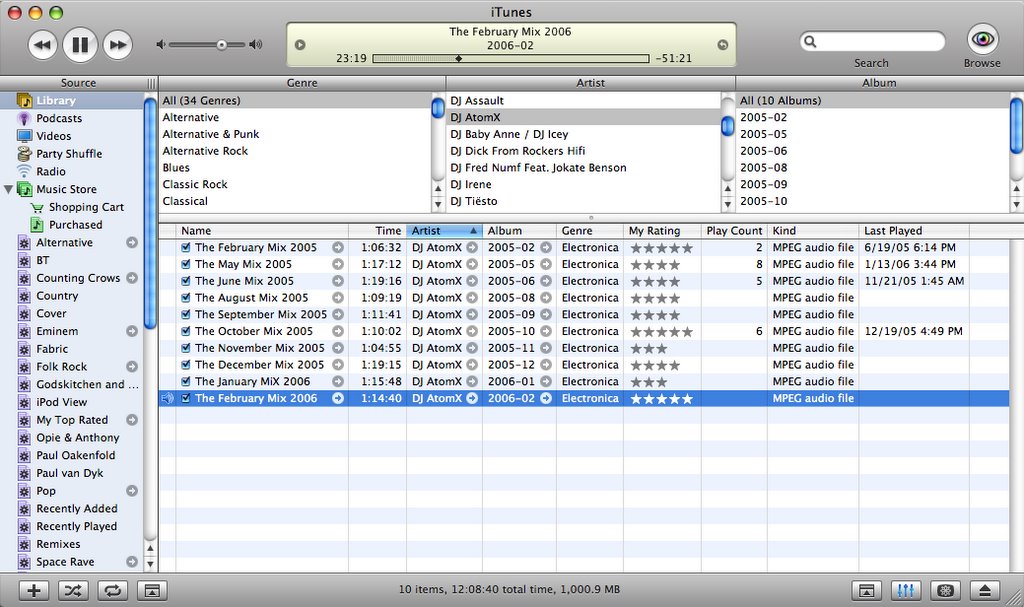Pause playback with the pause button
The image size is (1024, 607).
click(x=80, y=45)
